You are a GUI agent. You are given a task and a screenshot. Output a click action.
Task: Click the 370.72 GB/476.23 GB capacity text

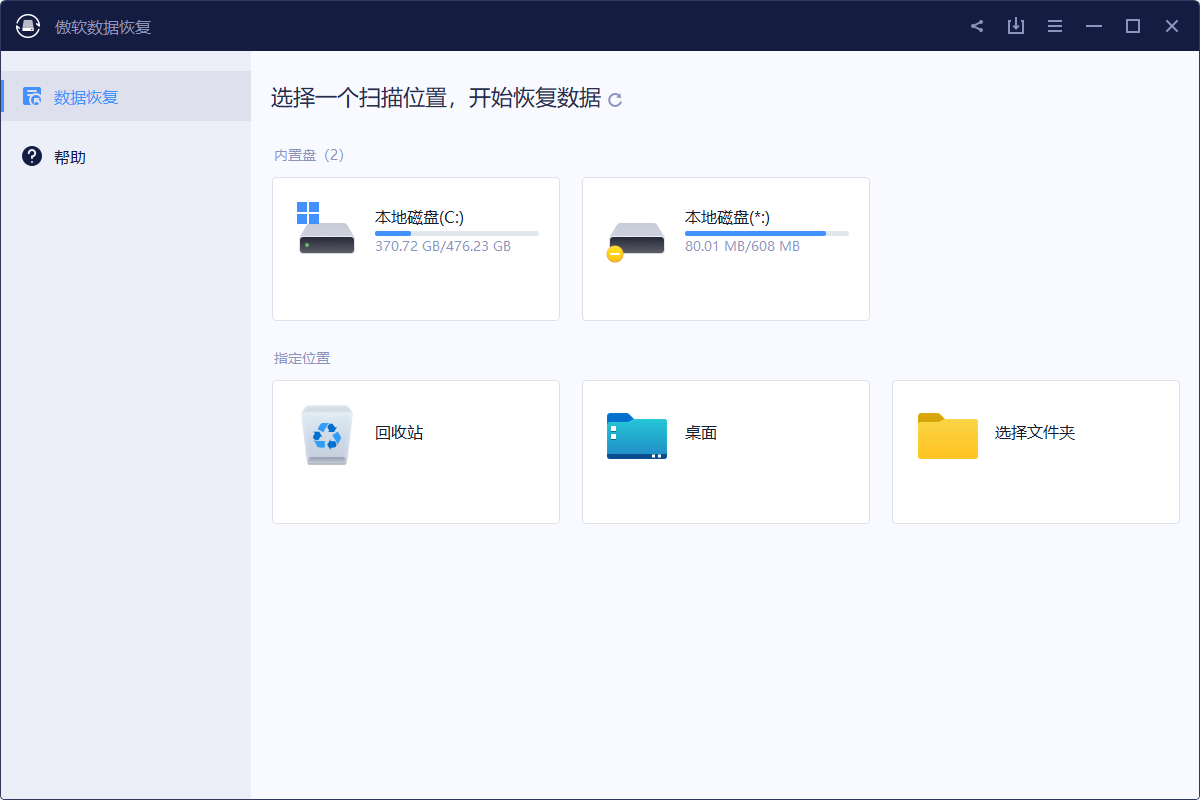(x=443, y=246)
